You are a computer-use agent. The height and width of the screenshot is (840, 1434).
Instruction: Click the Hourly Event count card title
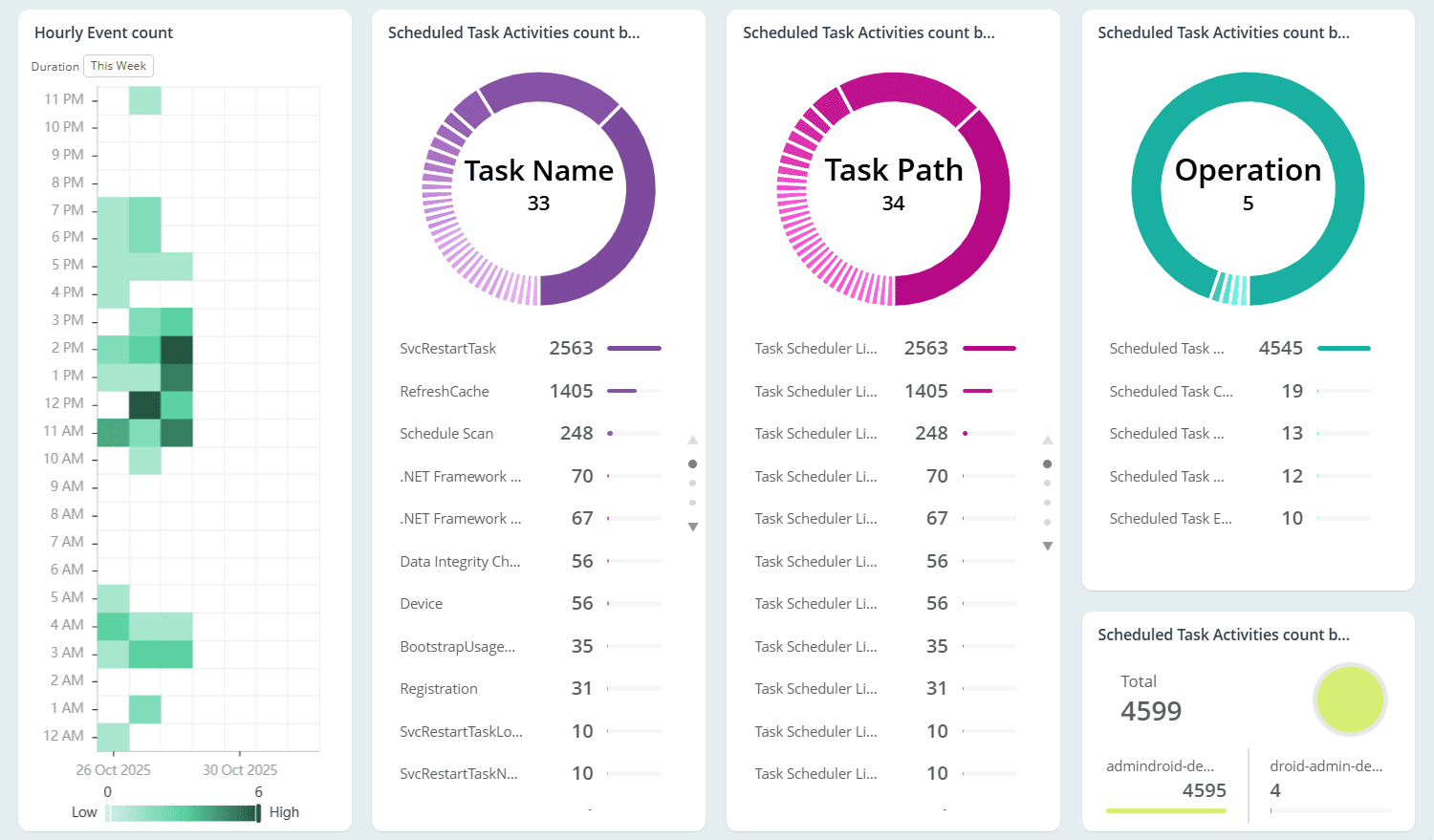point(103,32)
